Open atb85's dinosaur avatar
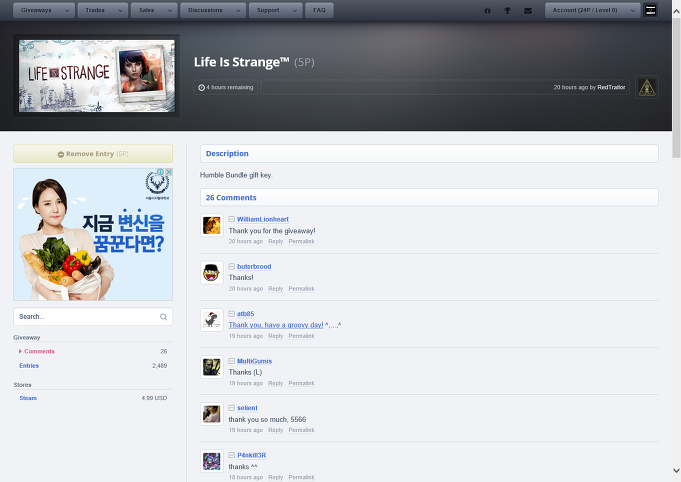681x482 pixels. tap(212, 320)
